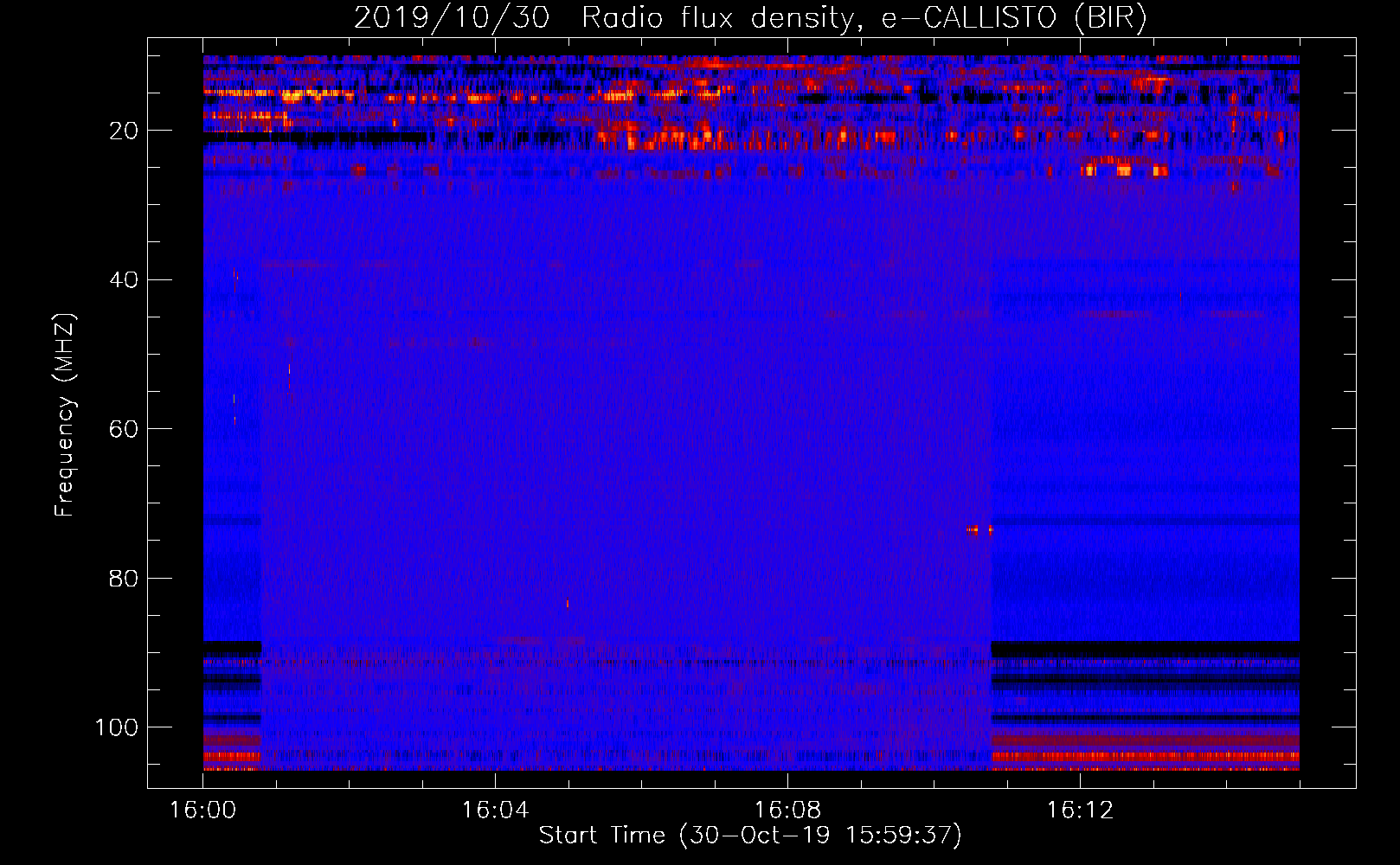This screenshot has height=865, width=1400.
Task: Click the 16:08 time tick label
Action: [x=787, y=811]
